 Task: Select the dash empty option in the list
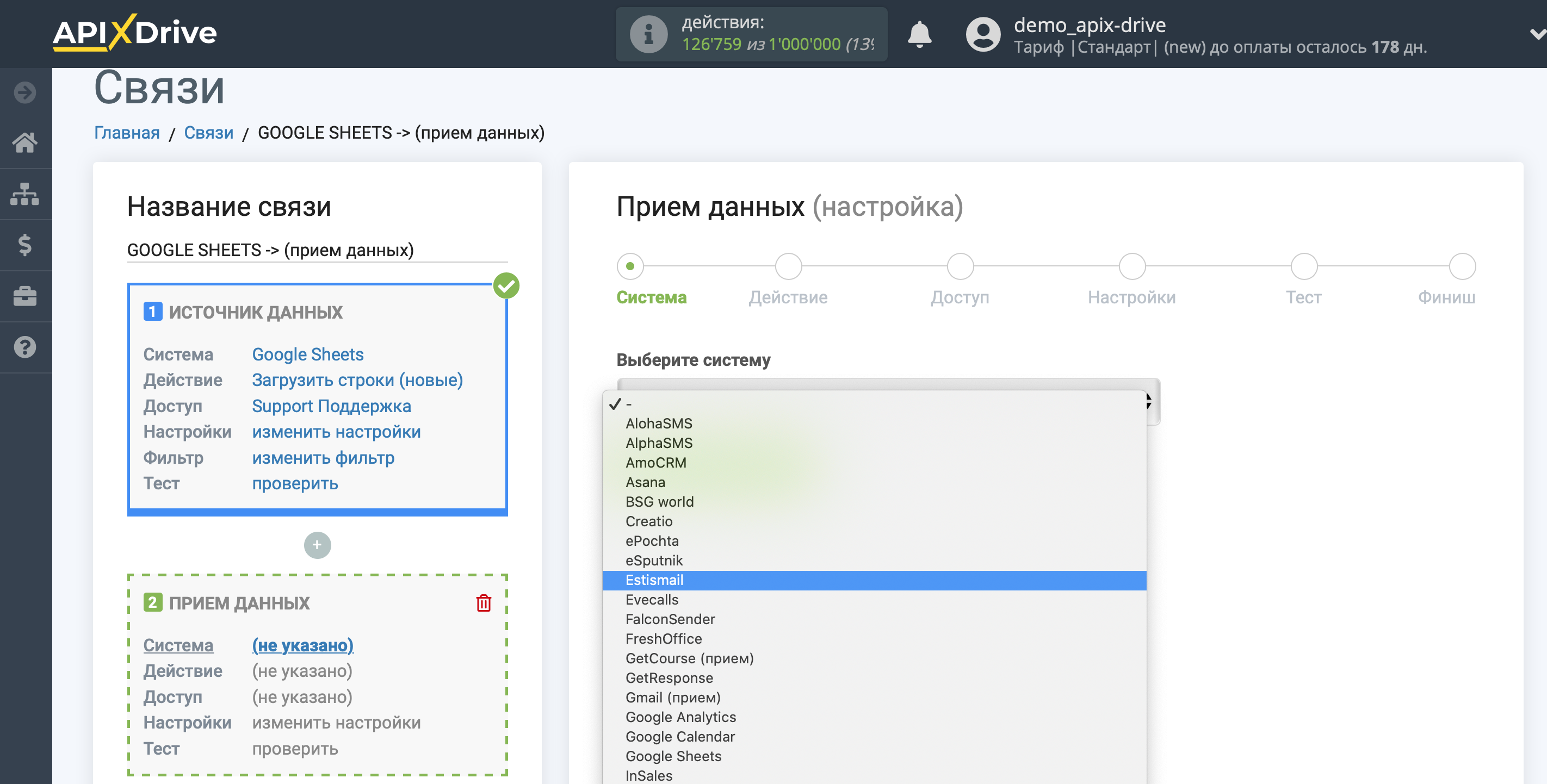tap(874, 404)
